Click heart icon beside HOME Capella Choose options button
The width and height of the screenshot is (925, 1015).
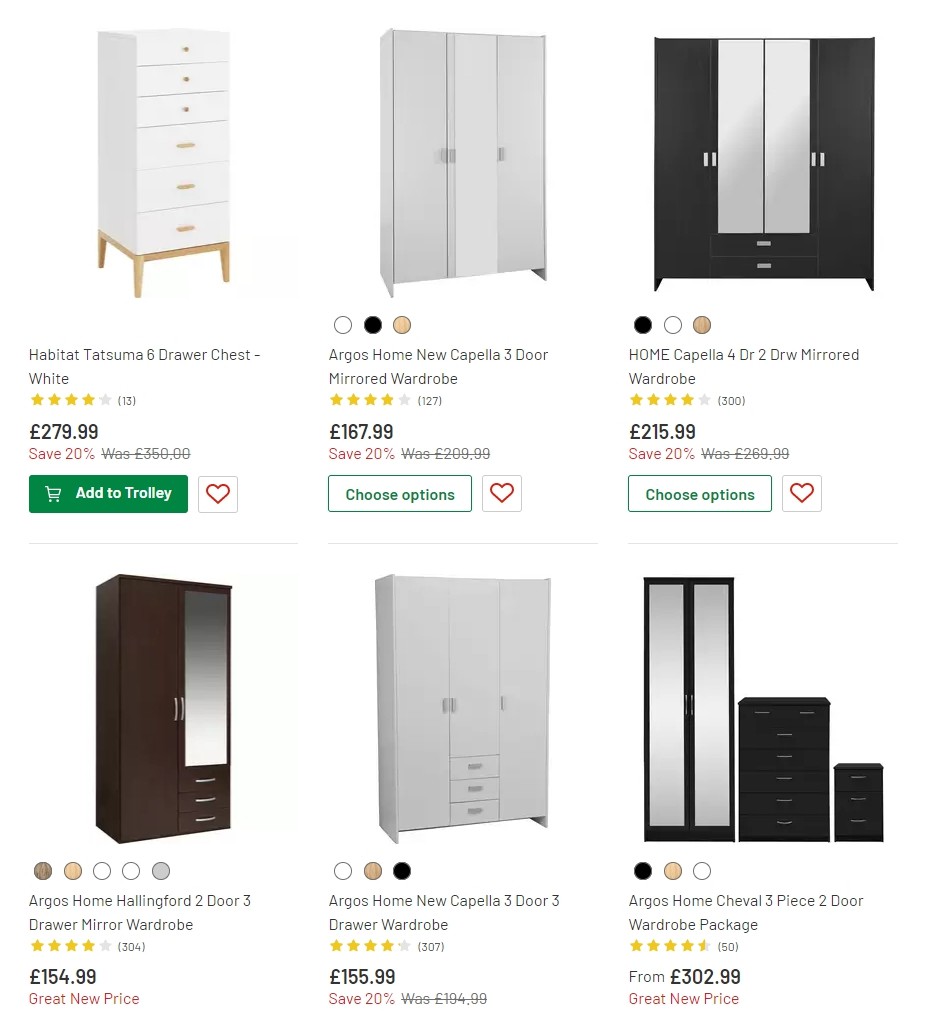[801, 493]
